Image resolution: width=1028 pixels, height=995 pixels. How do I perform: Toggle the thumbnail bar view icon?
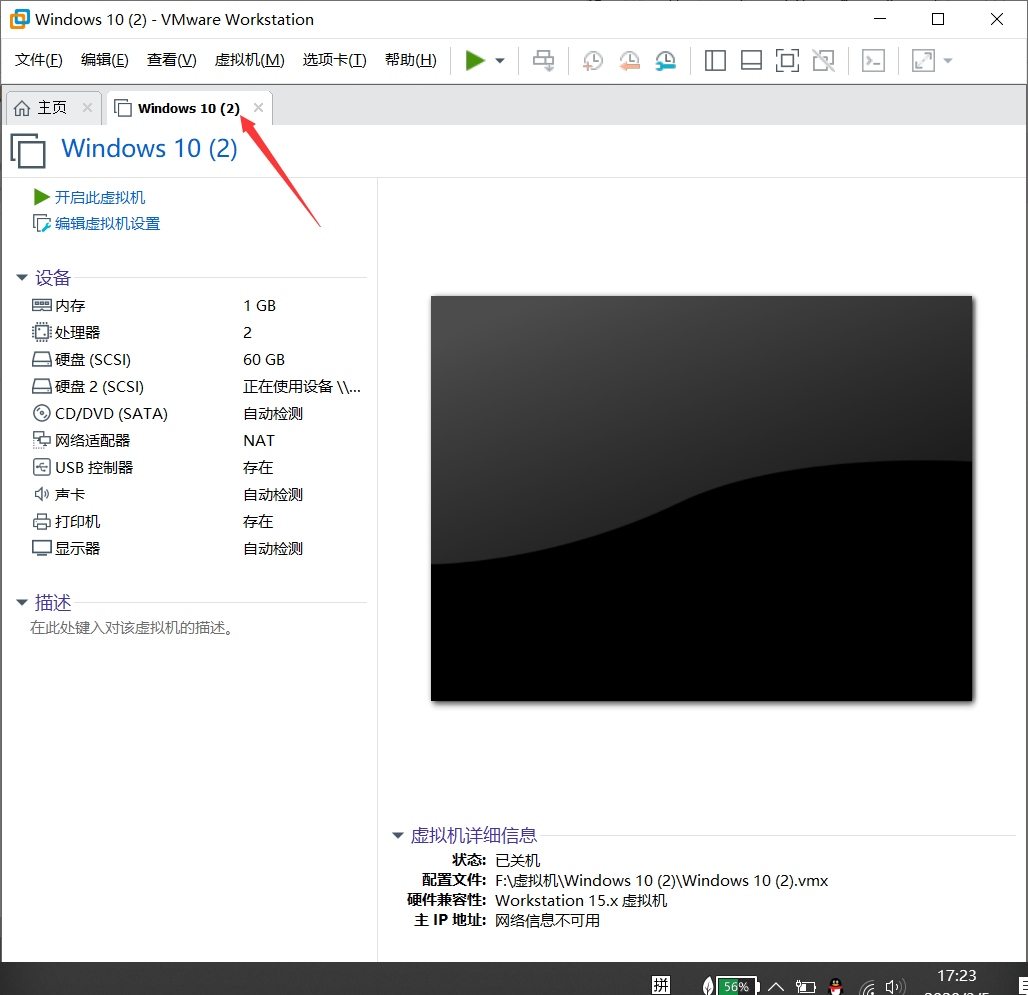coord(751,60)
